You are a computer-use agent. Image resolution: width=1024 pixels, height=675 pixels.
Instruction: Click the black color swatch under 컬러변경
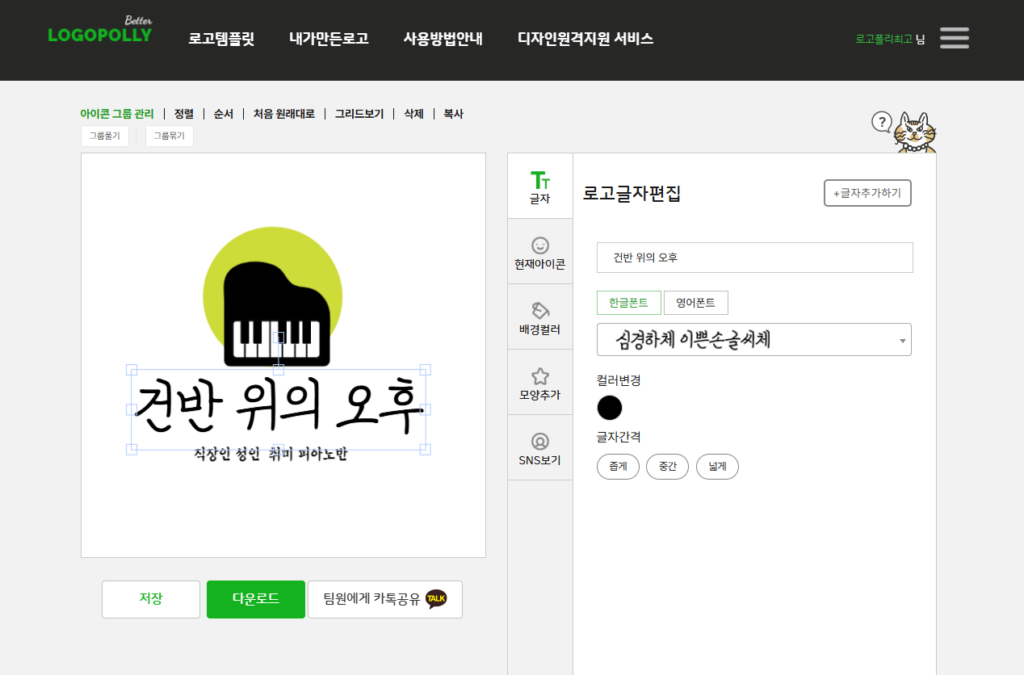point(609,408)
